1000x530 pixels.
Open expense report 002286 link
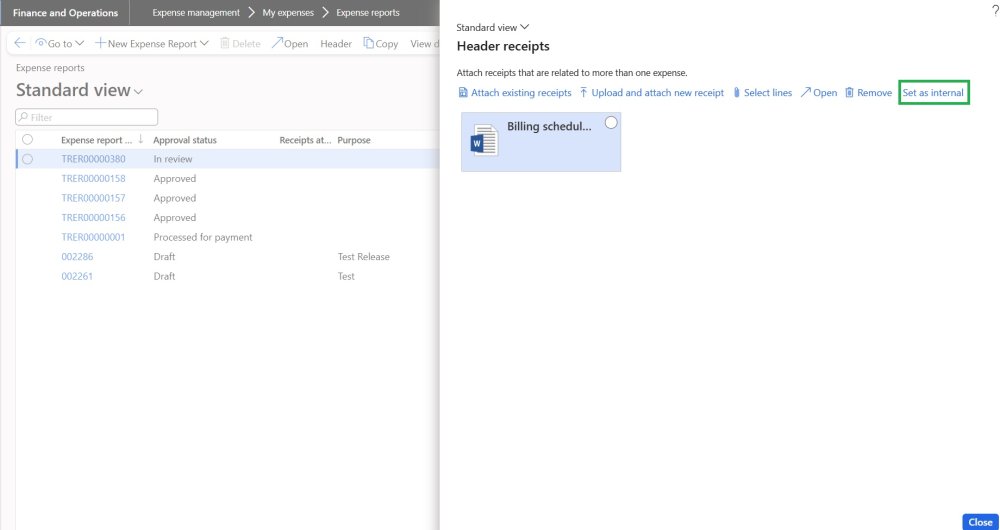tap(77, 257)
